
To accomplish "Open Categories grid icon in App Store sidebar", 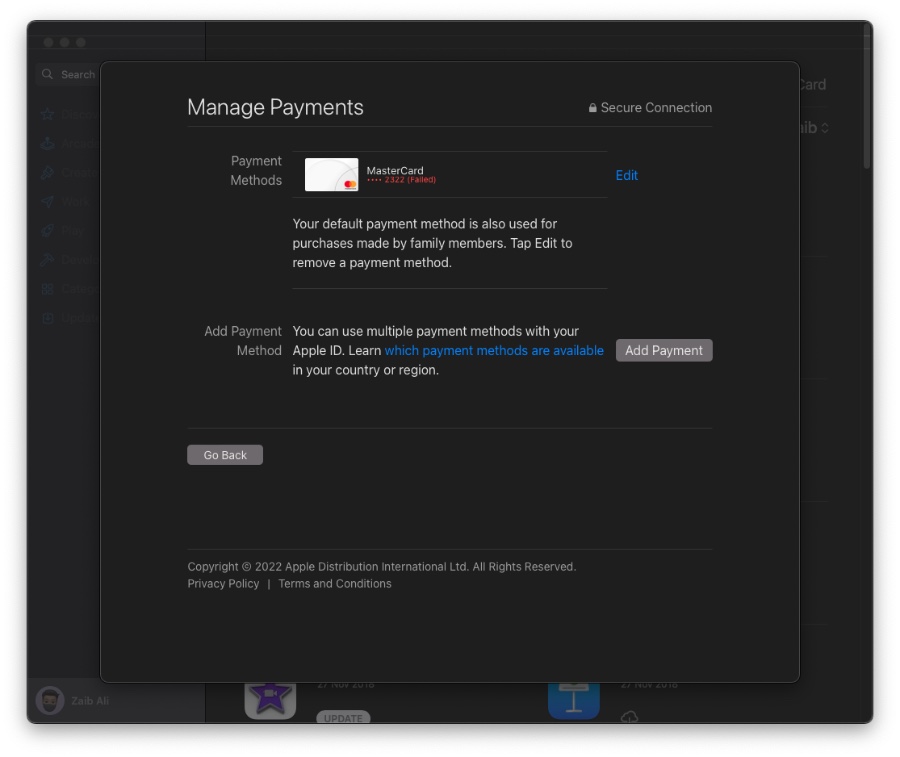I will tap(48, 289).
